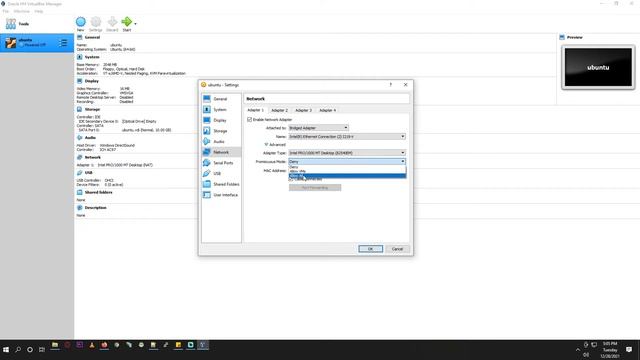Open the Start button dropdown arrow
The width and height of the screenshot is (640, 360).
coord(136,24)
